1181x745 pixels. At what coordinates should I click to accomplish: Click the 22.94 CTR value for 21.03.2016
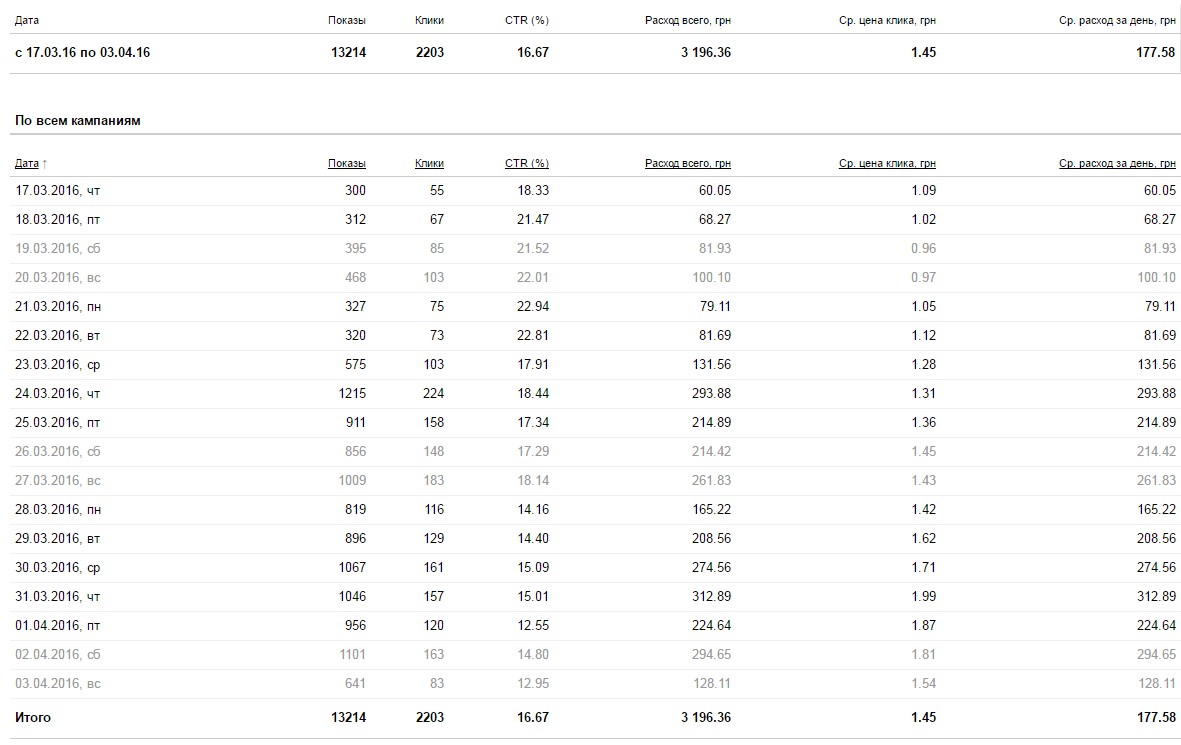coord(533,307)
